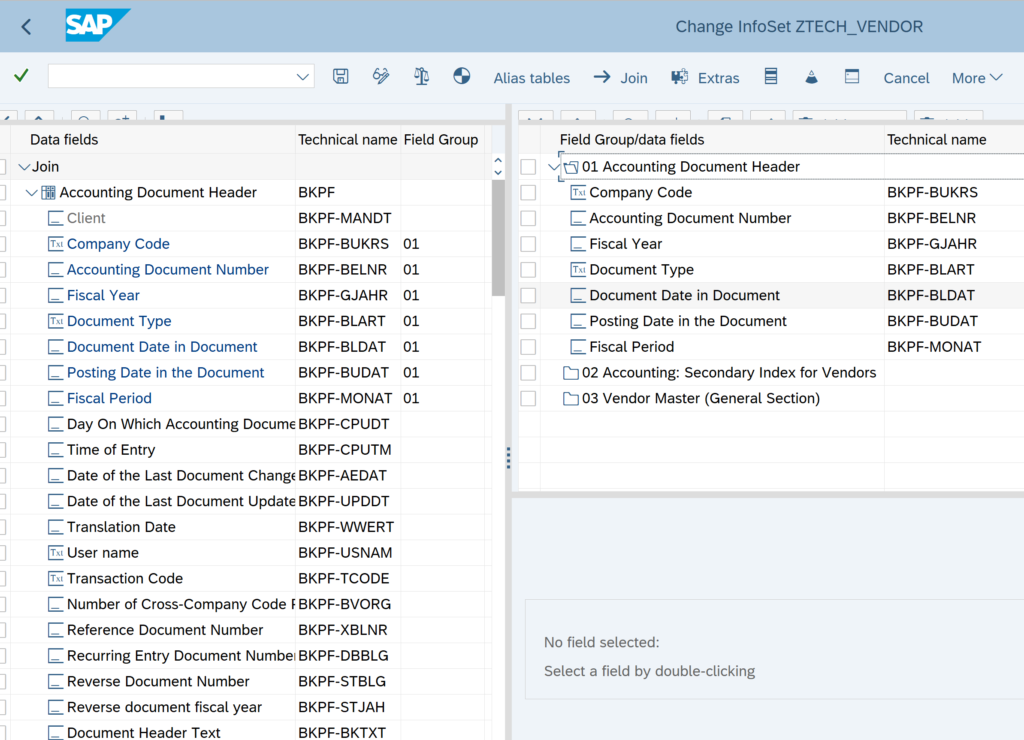
Task: Click the Cancel button
Action: point(906,77)
